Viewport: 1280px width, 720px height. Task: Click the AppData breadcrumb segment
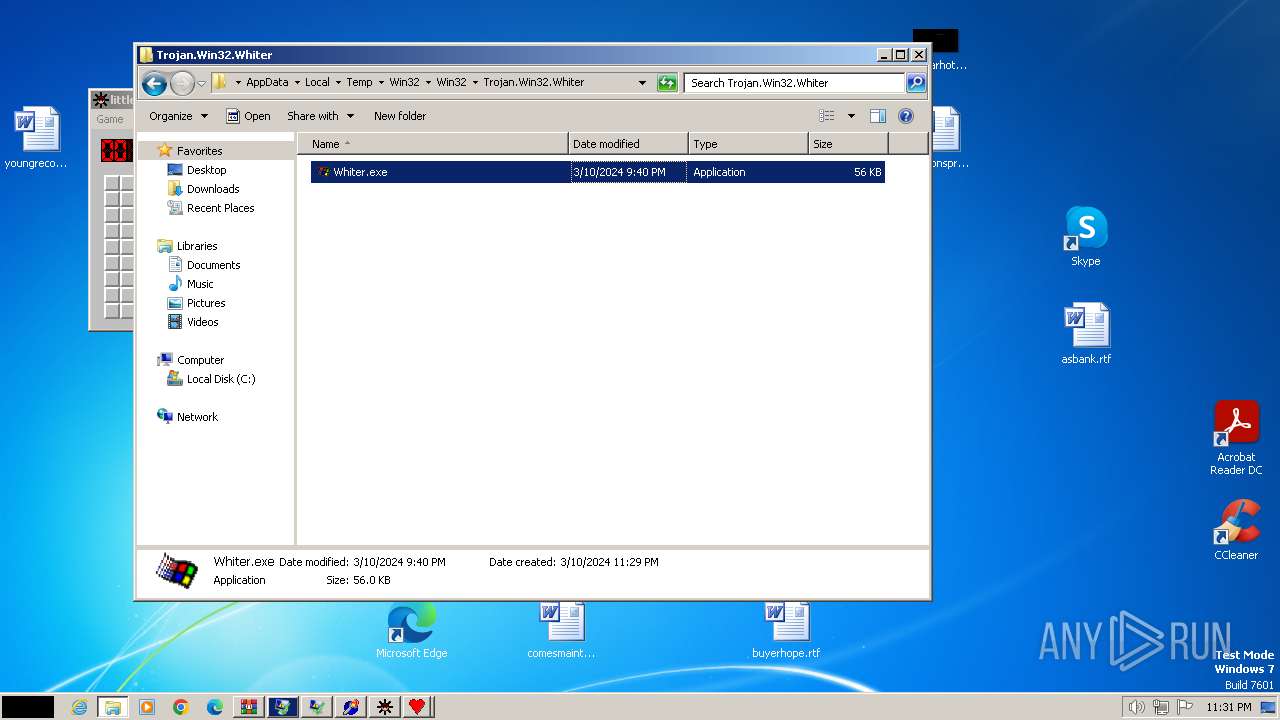pos(267,83)
